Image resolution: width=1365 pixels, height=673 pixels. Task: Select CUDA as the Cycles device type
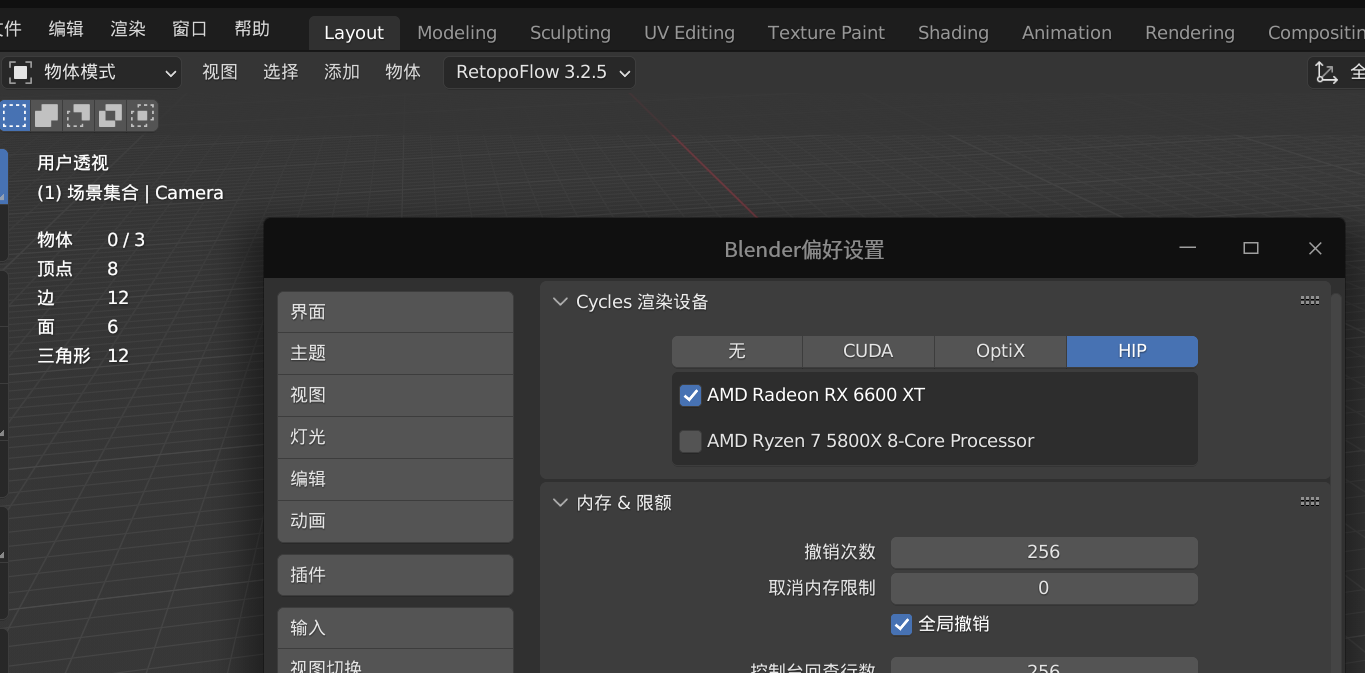[x=867, y=351]
